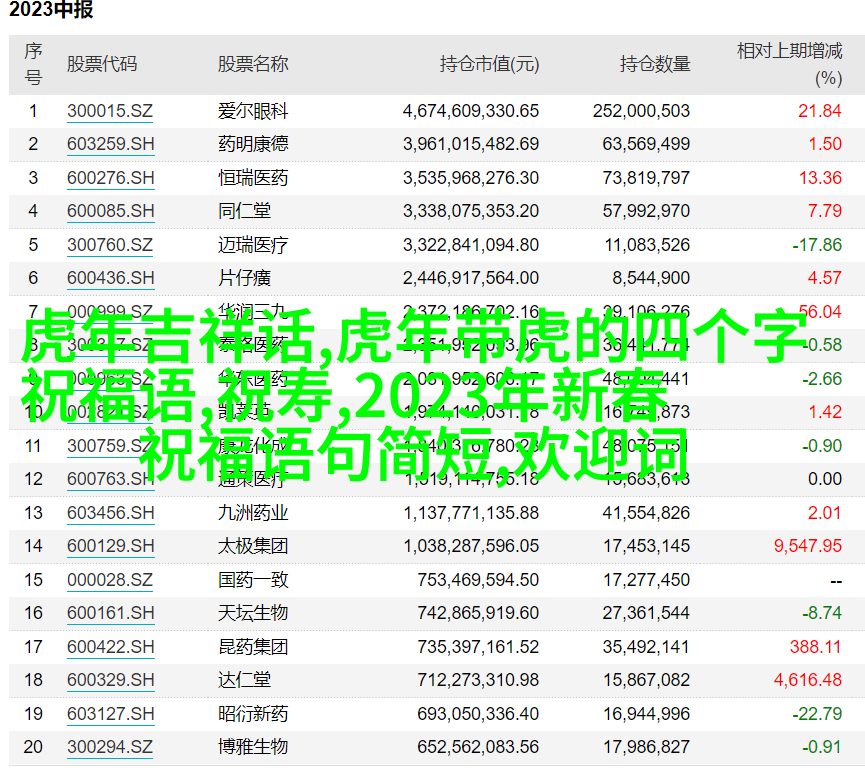Click market value 1,038,287,596.05
Screen dimensions: 865x776
471,546
